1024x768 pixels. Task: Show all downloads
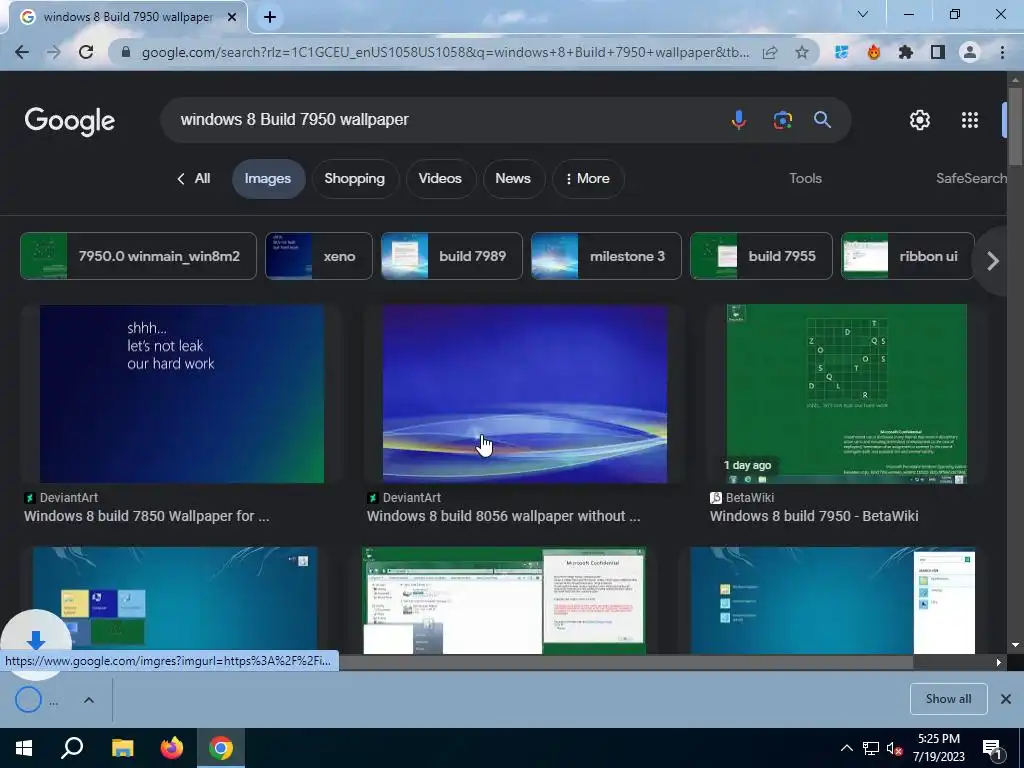948,699
